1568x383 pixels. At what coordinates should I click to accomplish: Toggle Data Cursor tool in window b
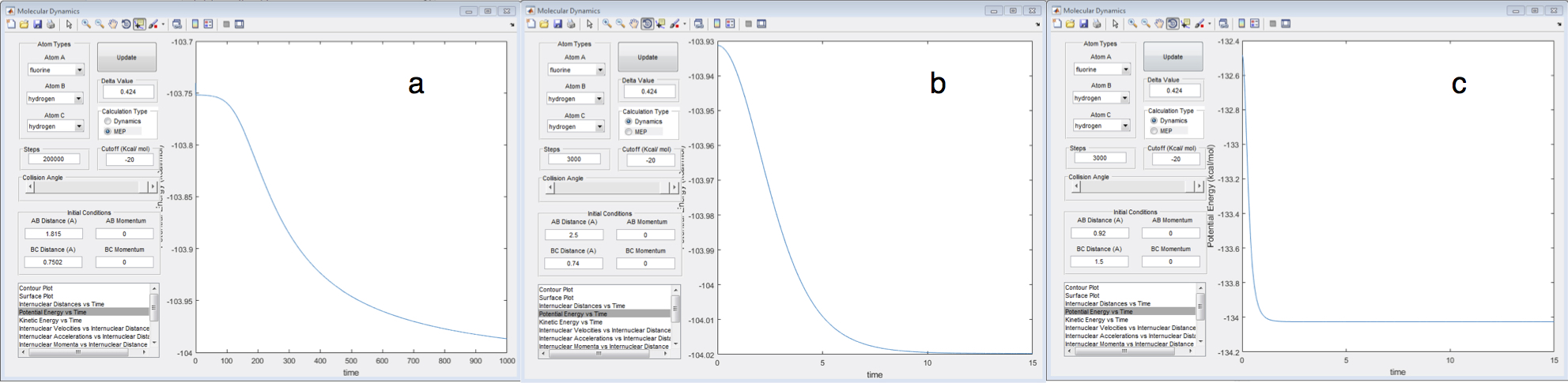pos(660,24)
